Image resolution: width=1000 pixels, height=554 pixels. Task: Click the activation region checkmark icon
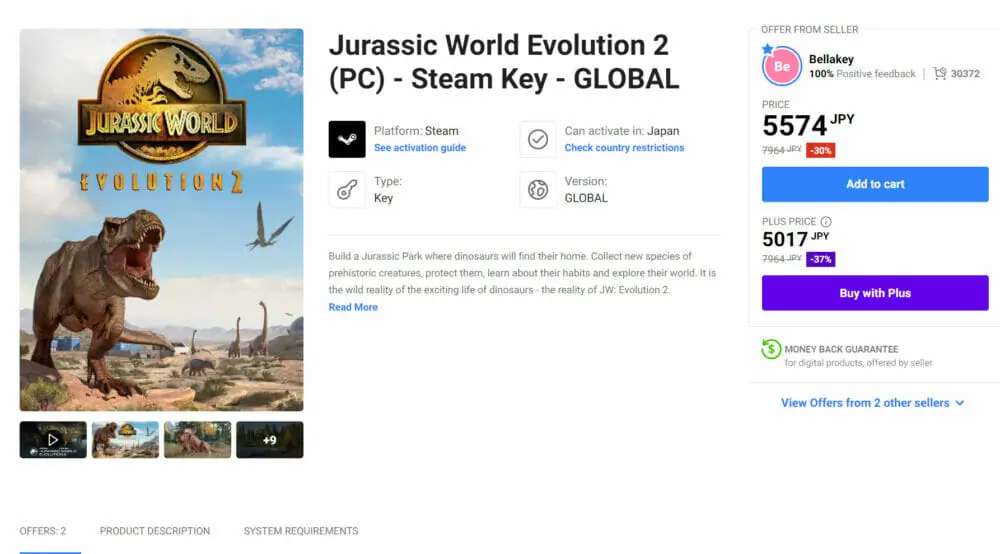pos(538,139)
